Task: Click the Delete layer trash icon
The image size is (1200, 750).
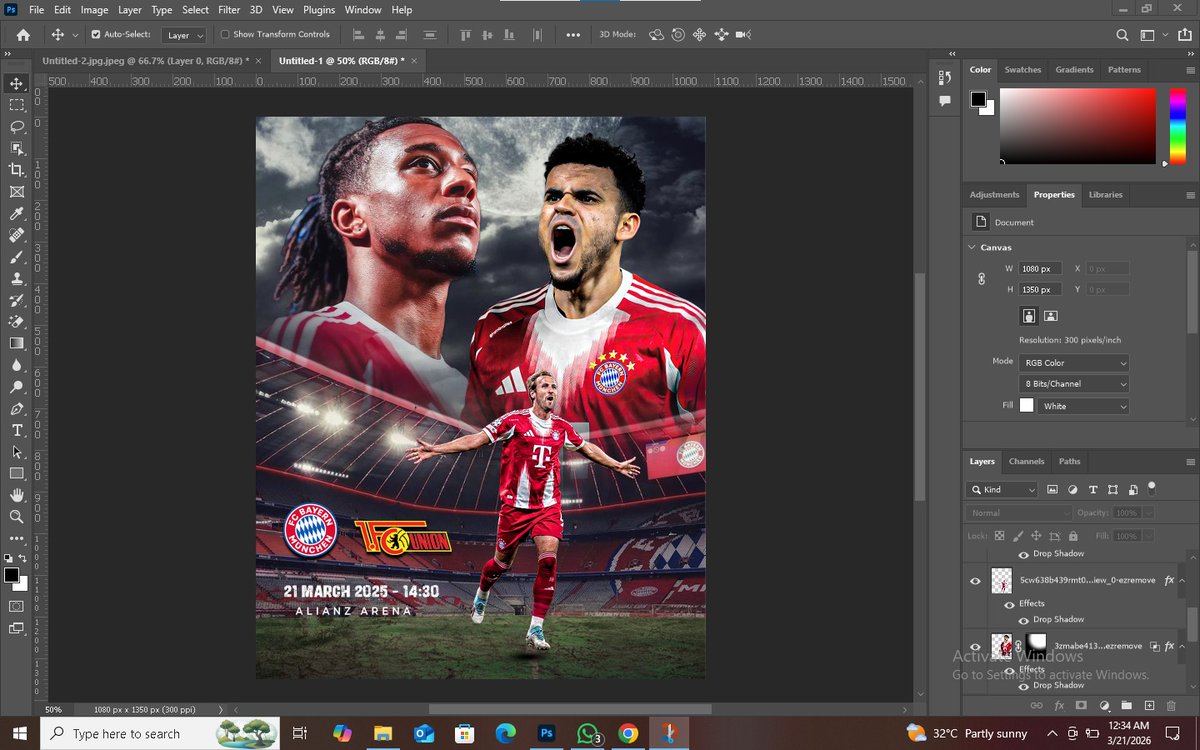Action: tap(1171, 706)
